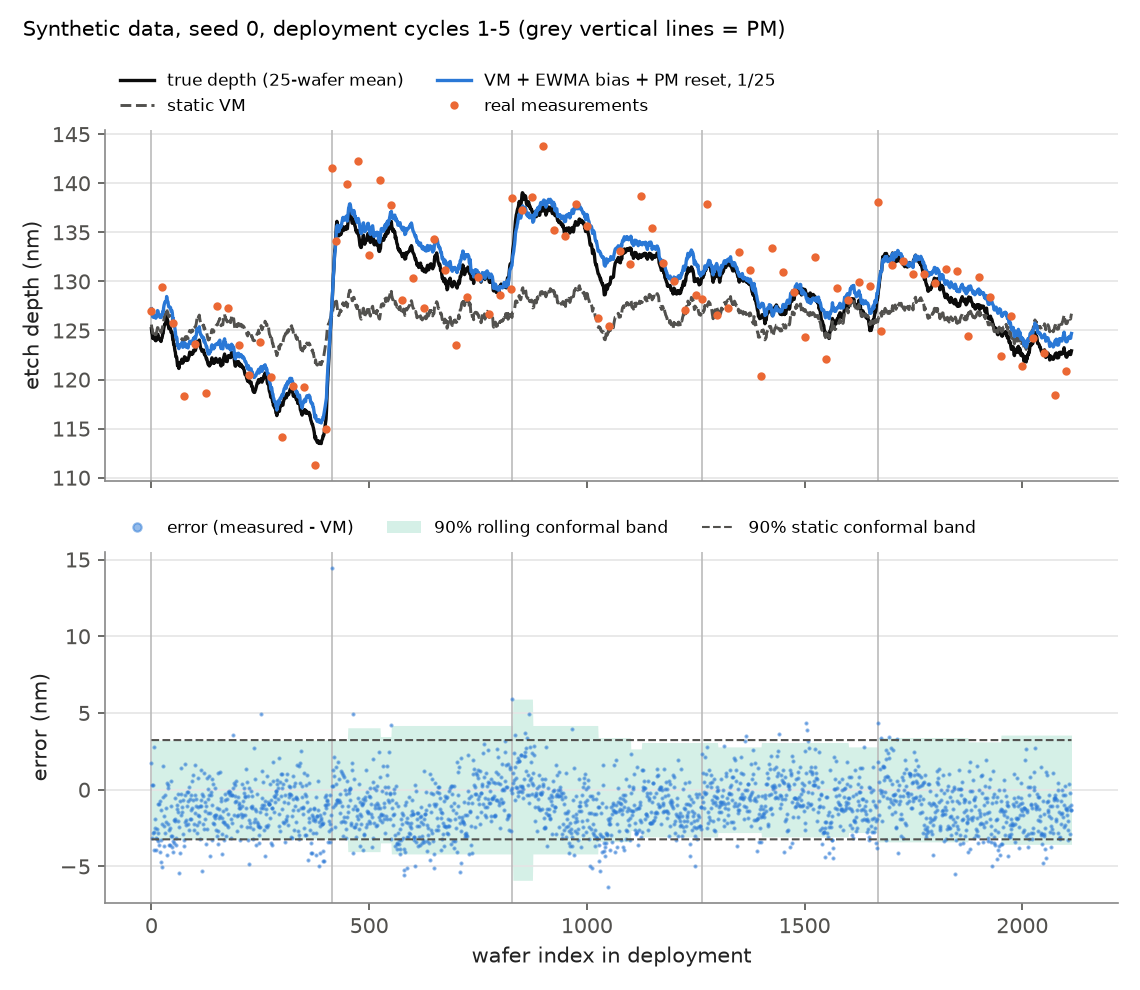Click the outlier error point near 15 nm
Screen dimensions: 1140x990
(332, 568)
